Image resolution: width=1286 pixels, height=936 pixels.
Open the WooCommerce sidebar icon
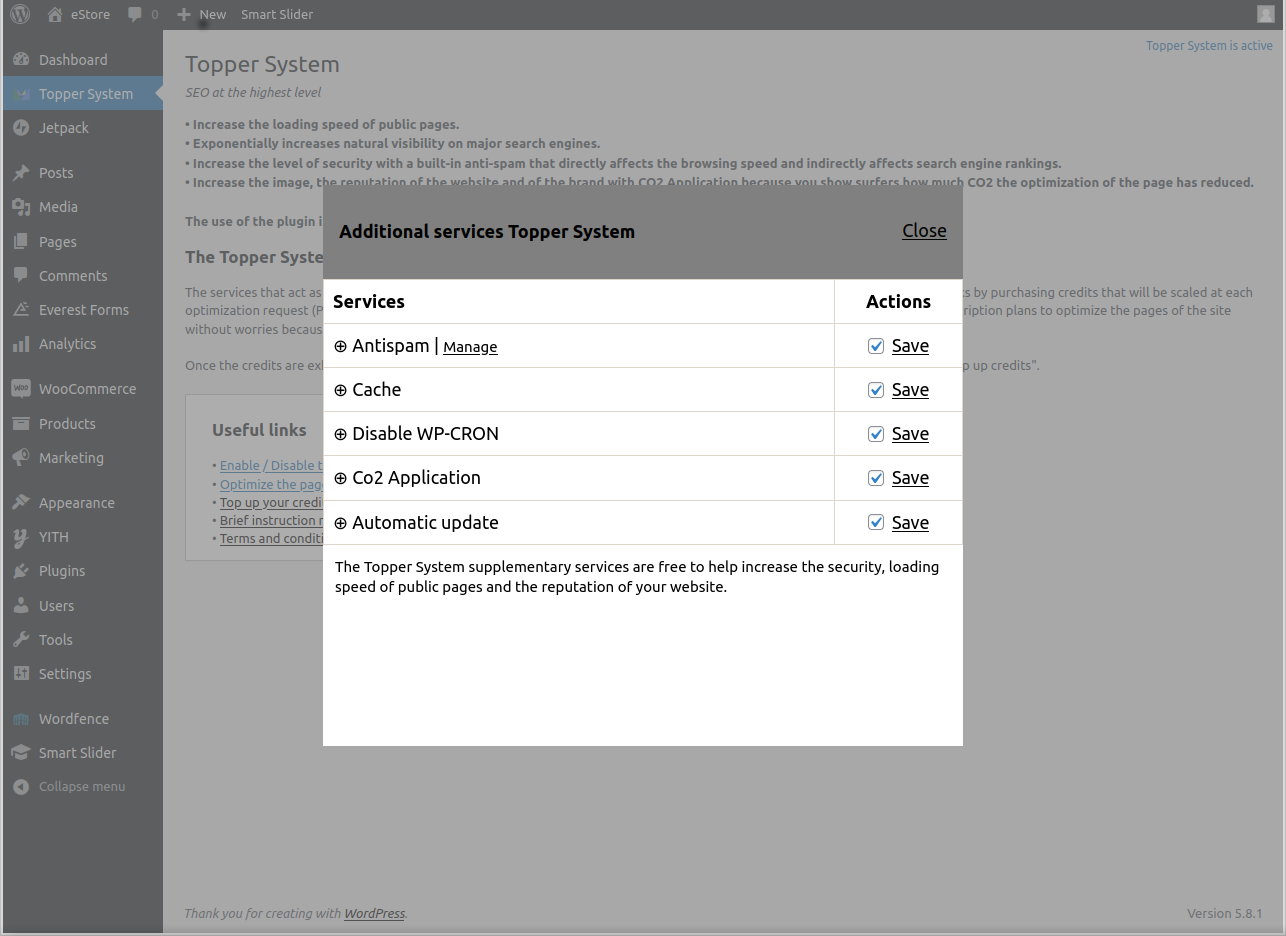[x=21, y=389]
